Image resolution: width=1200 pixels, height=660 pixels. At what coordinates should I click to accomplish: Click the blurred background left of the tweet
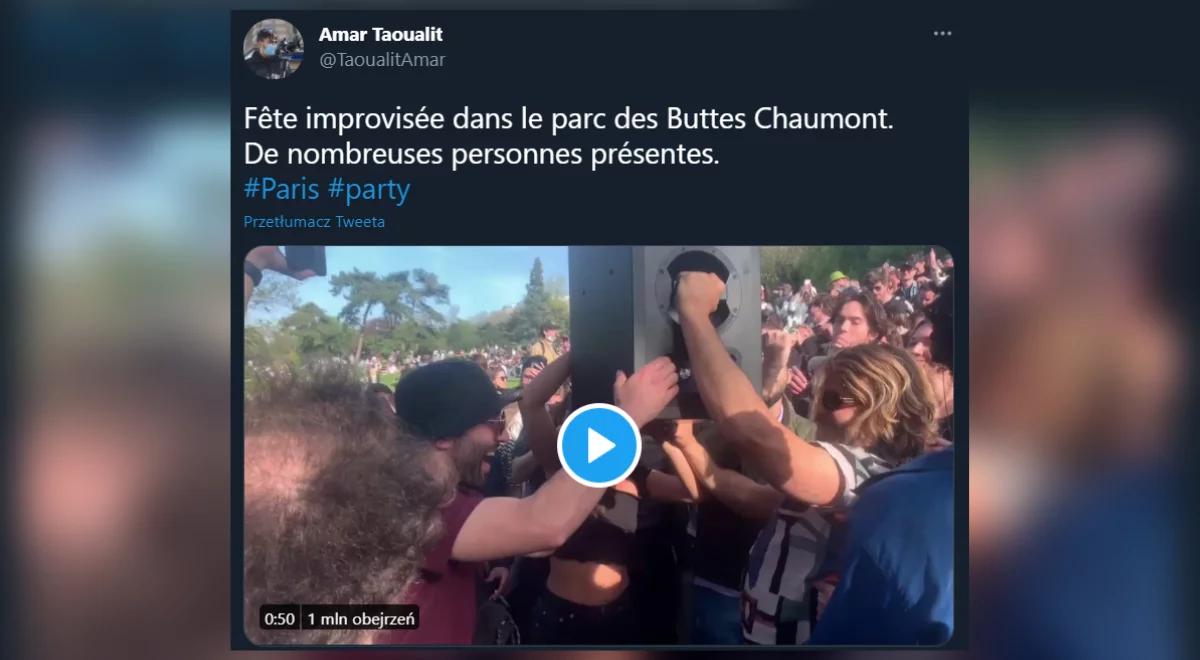[x=115, y=330]
